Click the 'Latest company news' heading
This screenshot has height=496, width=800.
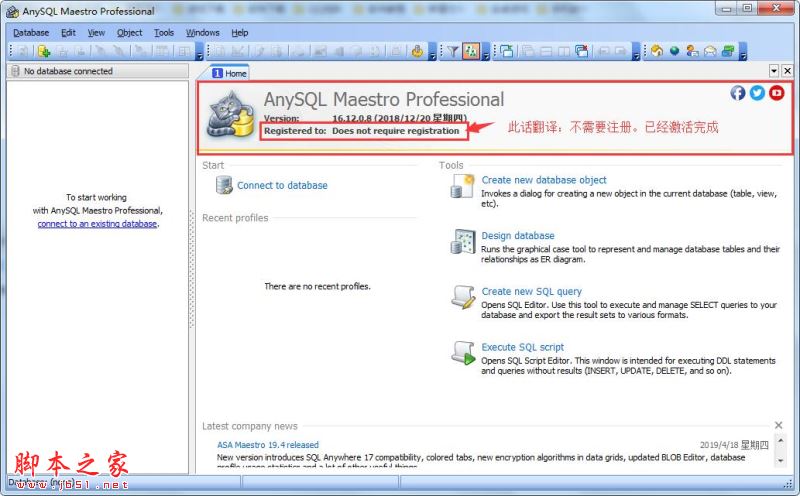click(x=249, y=426)
